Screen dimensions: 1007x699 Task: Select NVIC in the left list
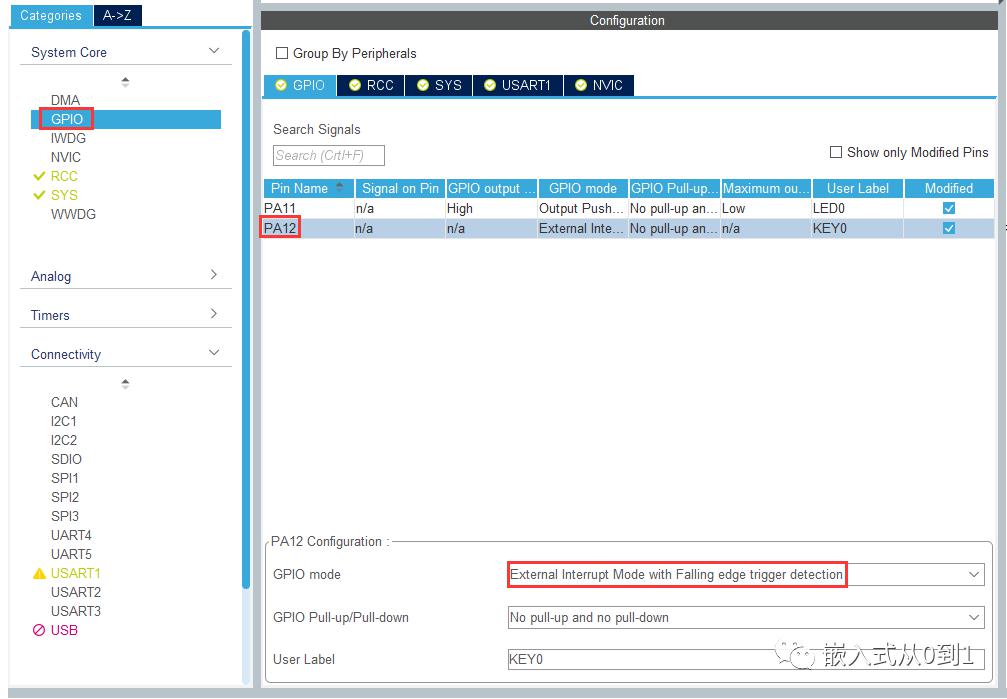66,157
